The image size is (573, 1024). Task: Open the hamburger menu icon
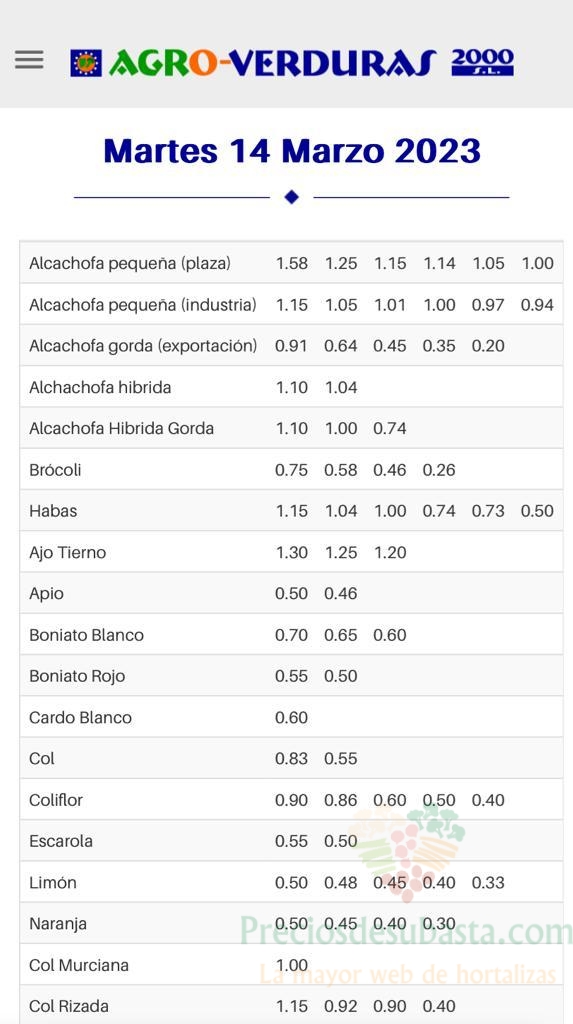point(29,60)
